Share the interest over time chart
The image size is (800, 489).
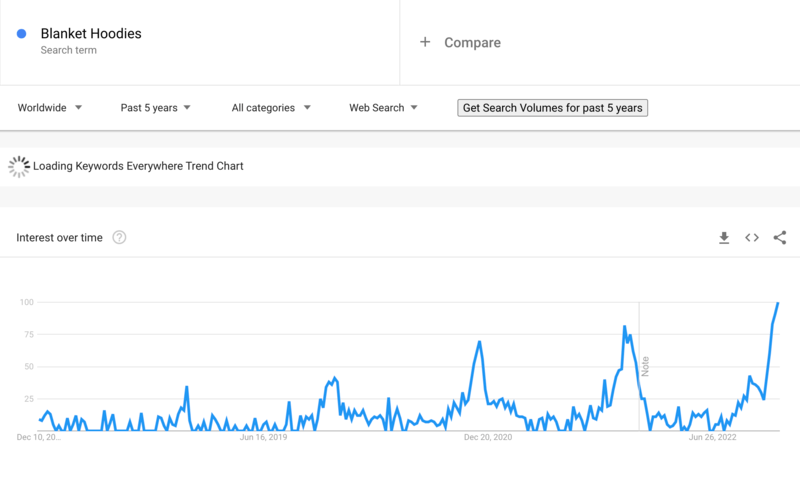click(780, 237)
